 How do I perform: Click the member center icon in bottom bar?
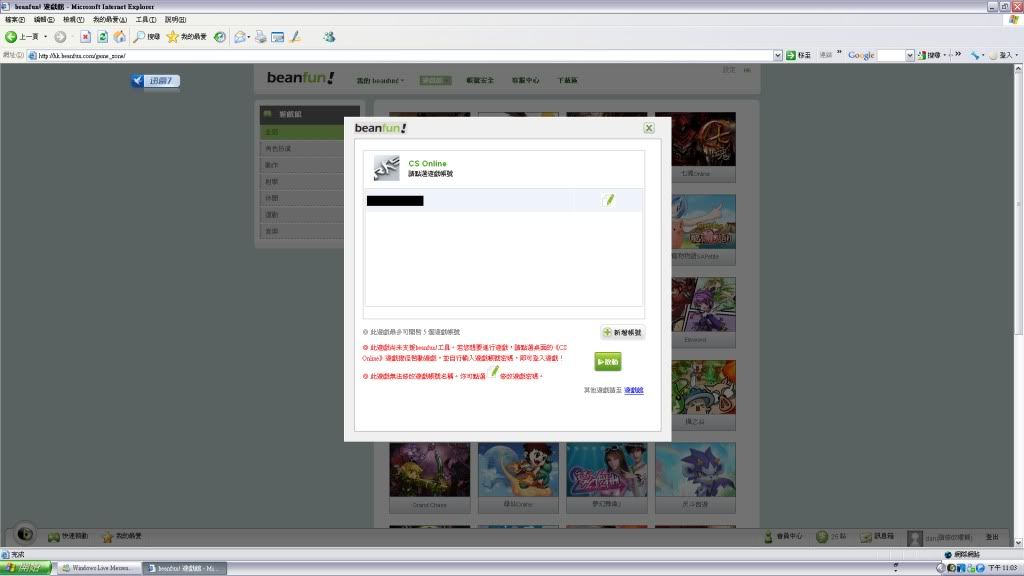[x=769, y=536]
